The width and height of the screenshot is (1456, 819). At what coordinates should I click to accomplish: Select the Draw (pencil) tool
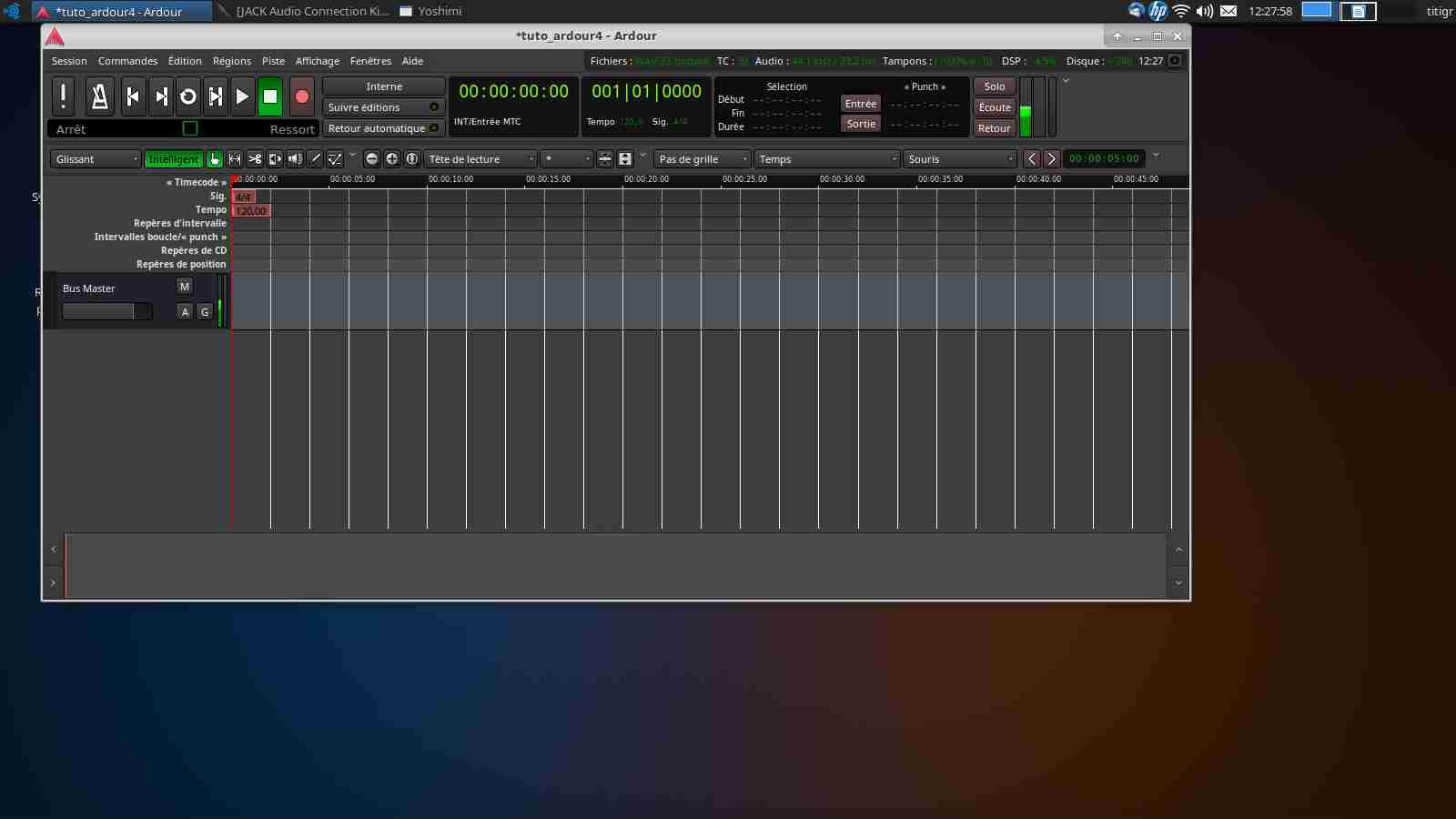(315, 159)
